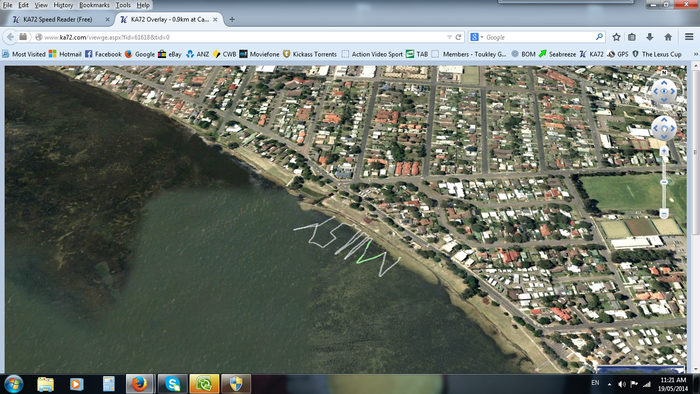The image size is (700, 394).
Task: Open the downloads arrow icon
Action: pyautogui.click(x=650, y=37)
